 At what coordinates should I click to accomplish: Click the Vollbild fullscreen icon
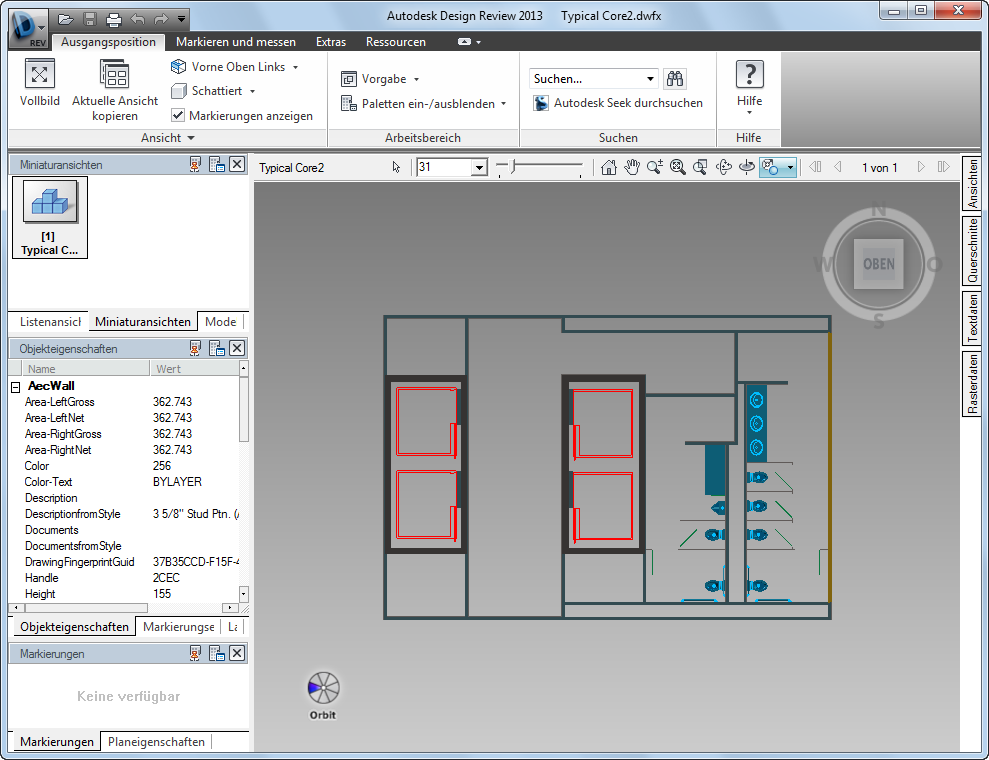tap(40, 74)
